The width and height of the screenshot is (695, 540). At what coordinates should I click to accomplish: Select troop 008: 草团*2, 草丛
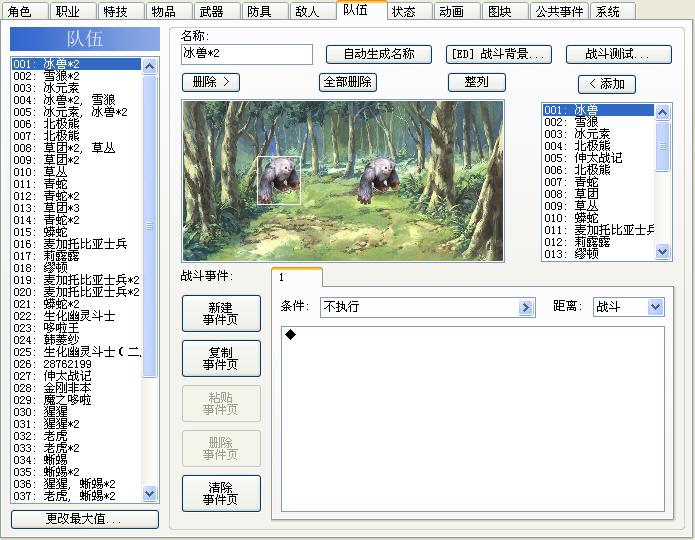76,148
